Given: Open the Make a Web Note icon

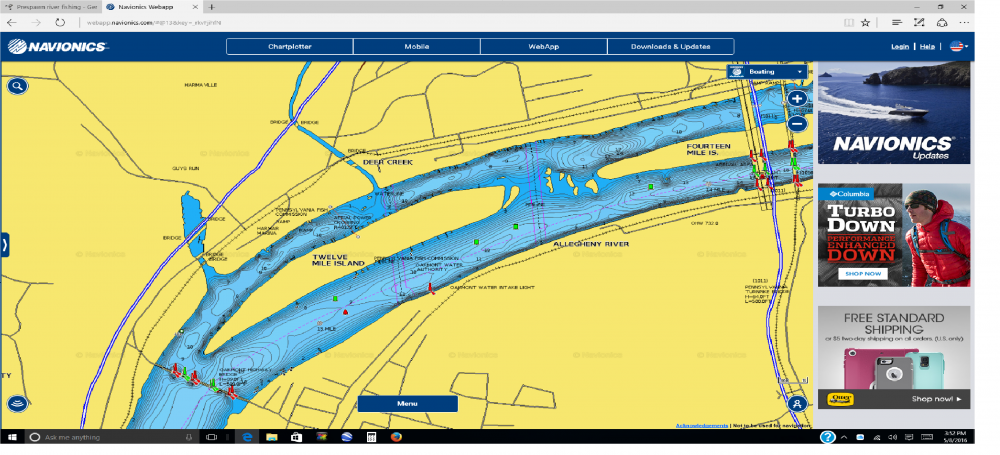Looking at the screenshot, I should (919, 22).
